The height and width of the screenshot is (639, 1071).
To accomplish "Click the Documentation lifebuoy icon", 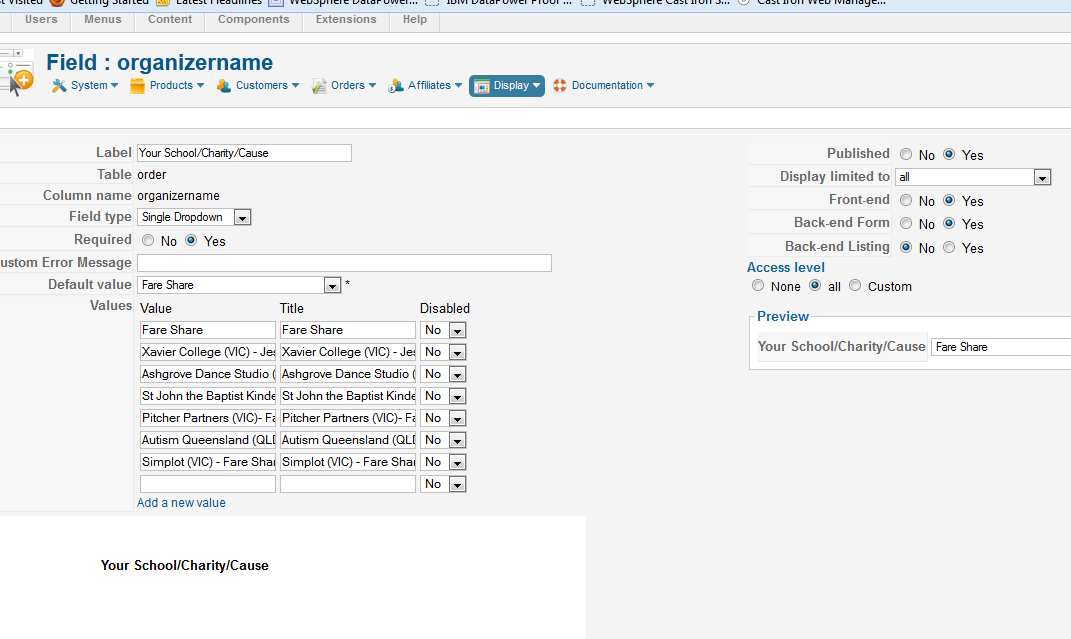I will tap(560, 85).
